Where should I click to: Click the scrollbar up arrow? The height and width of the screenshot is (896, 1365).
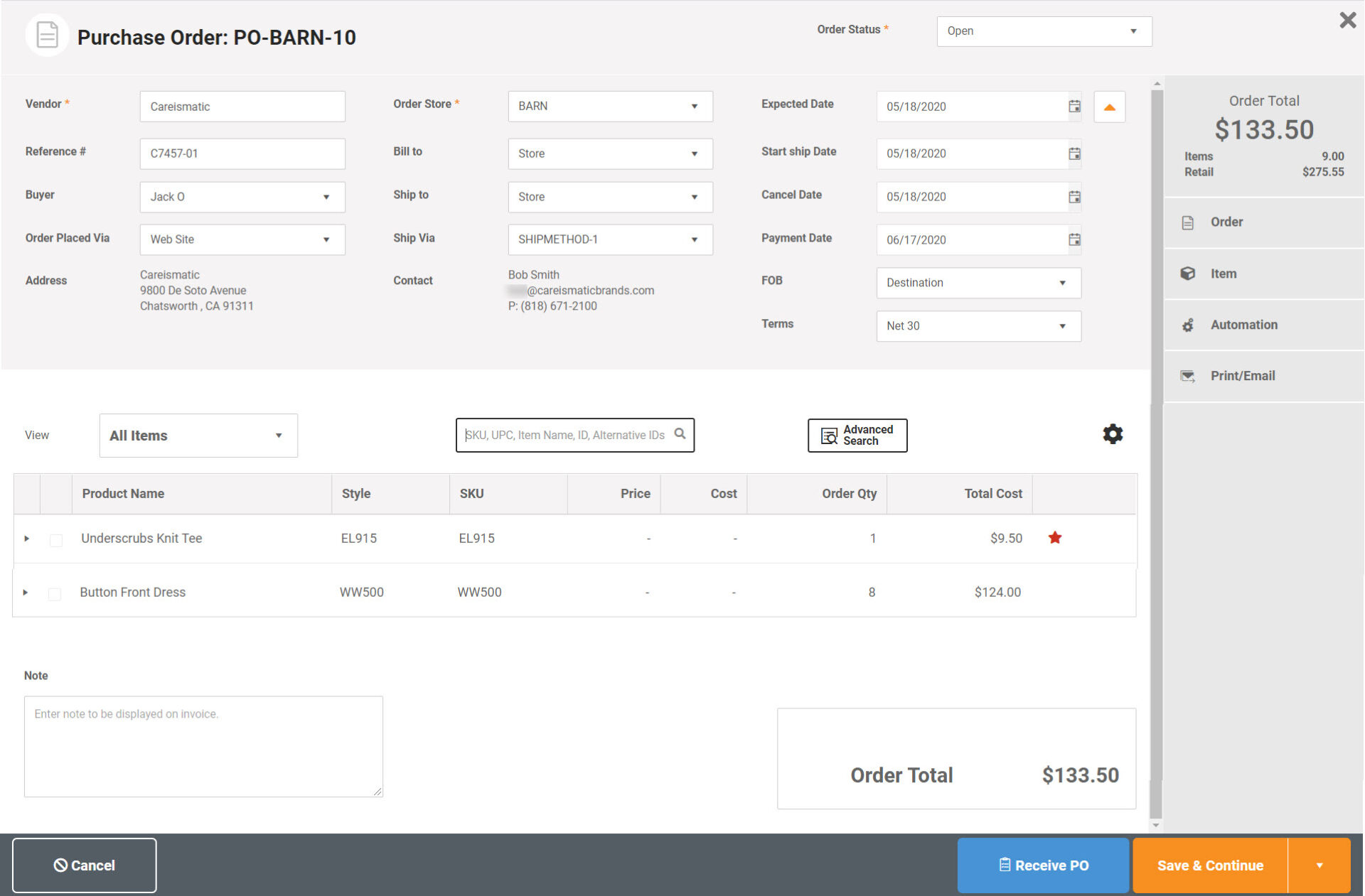1156,84
